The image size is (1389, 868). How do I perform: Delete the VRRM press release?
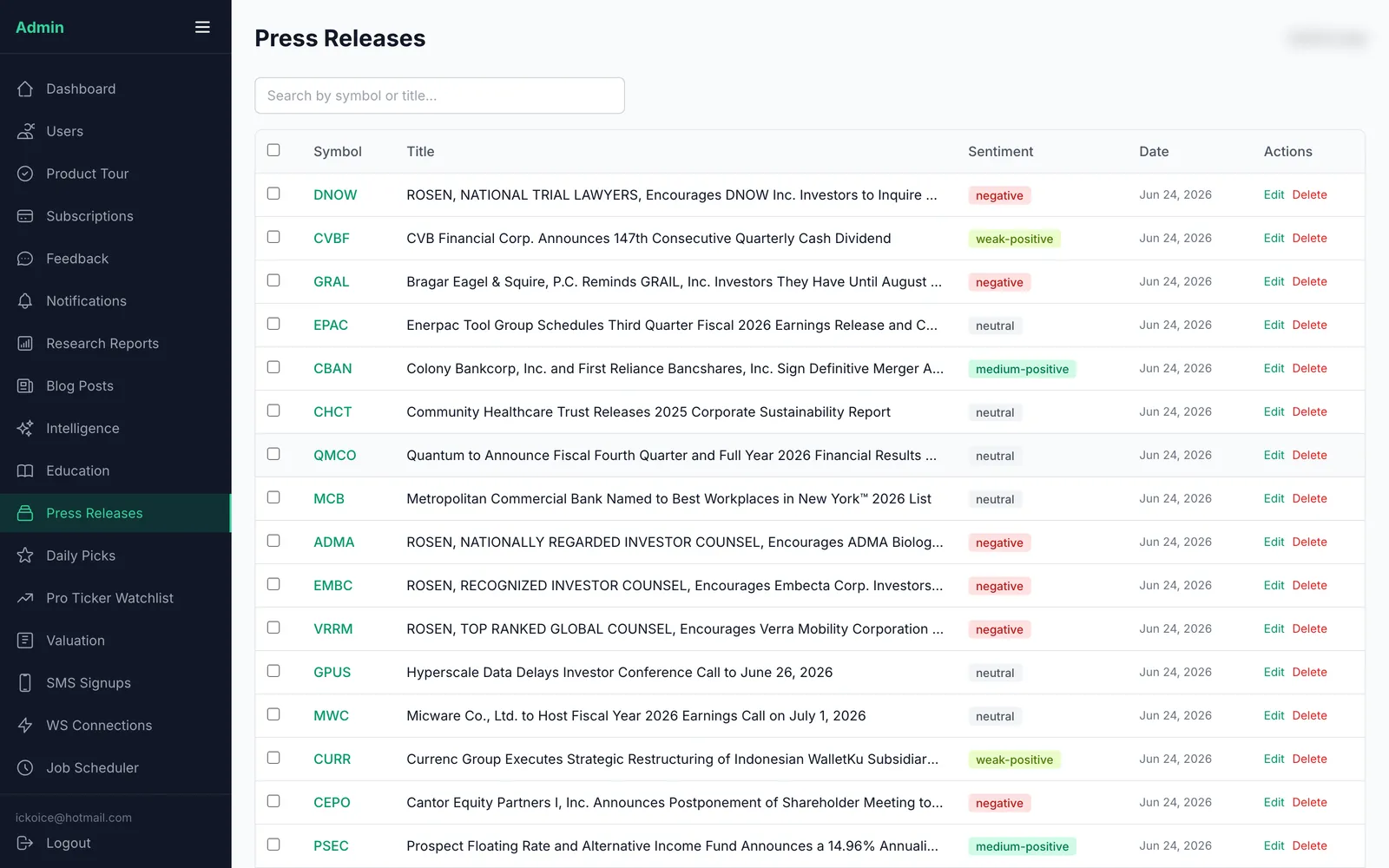pos(1309,628)
